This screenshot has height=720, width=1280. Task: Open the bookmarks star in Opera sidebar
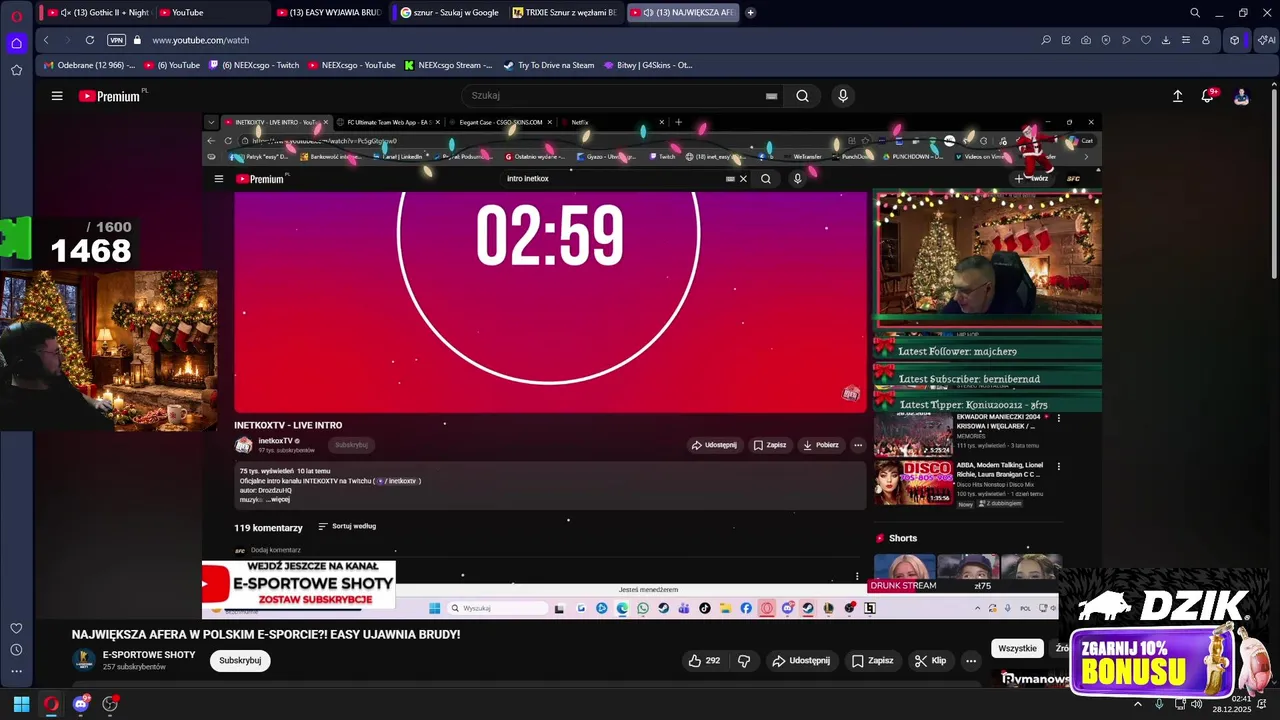click(x=16, y=70)
